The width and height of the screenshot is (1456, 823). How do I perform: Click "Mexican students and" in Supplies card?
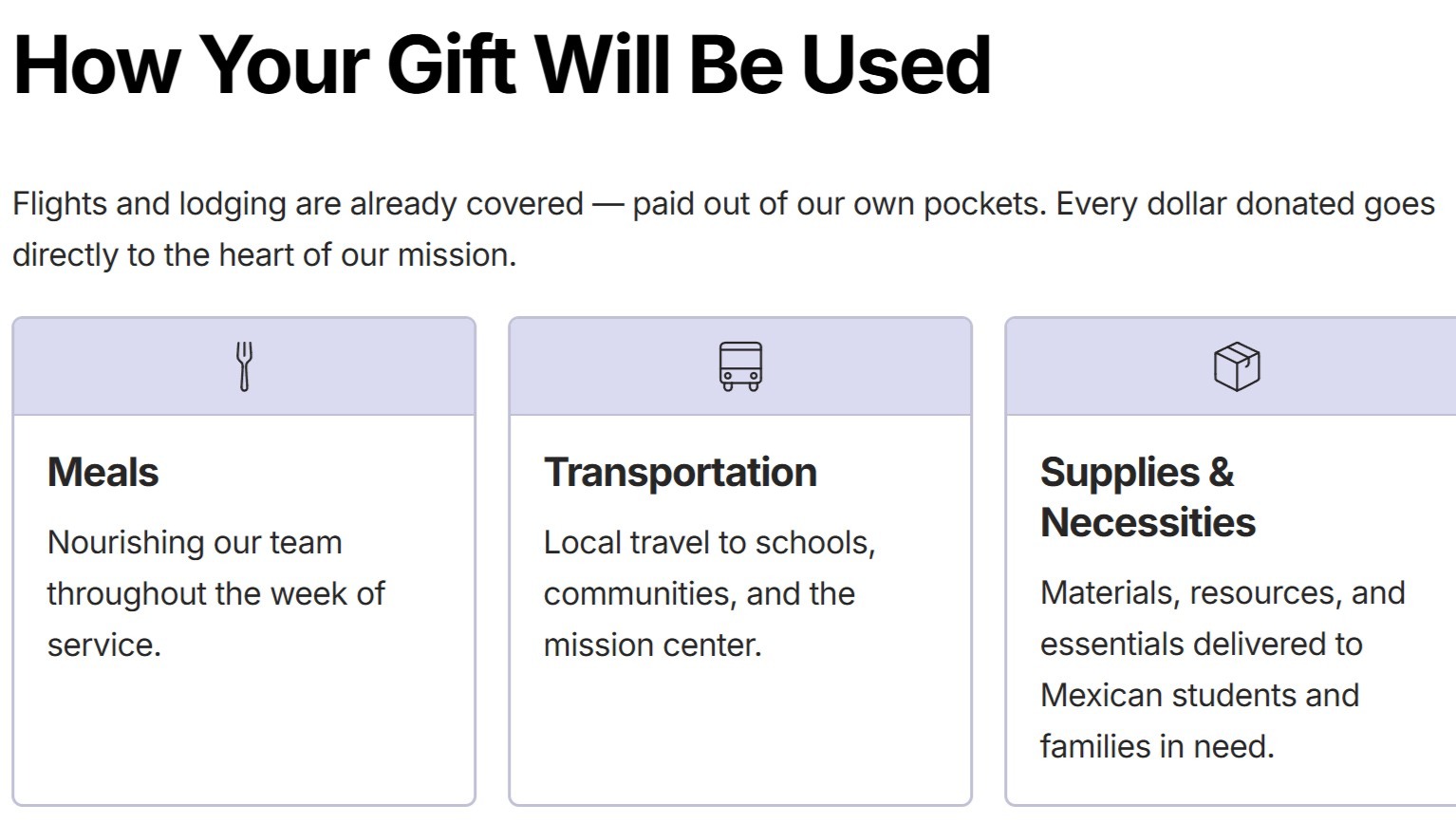(1200, 695)
